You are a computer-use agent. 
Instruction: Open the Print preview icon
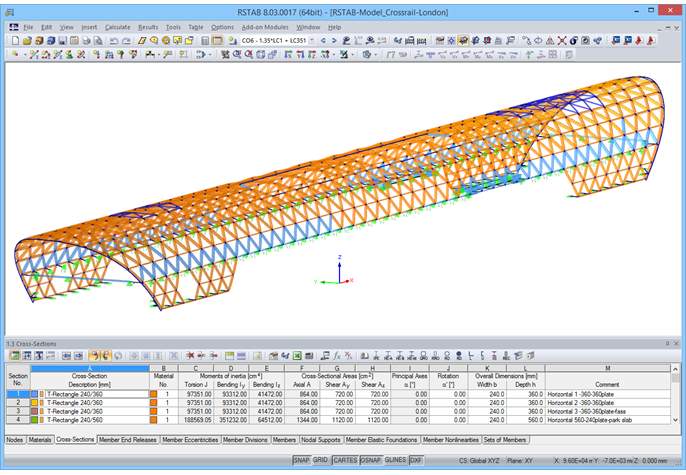(98, 41)
